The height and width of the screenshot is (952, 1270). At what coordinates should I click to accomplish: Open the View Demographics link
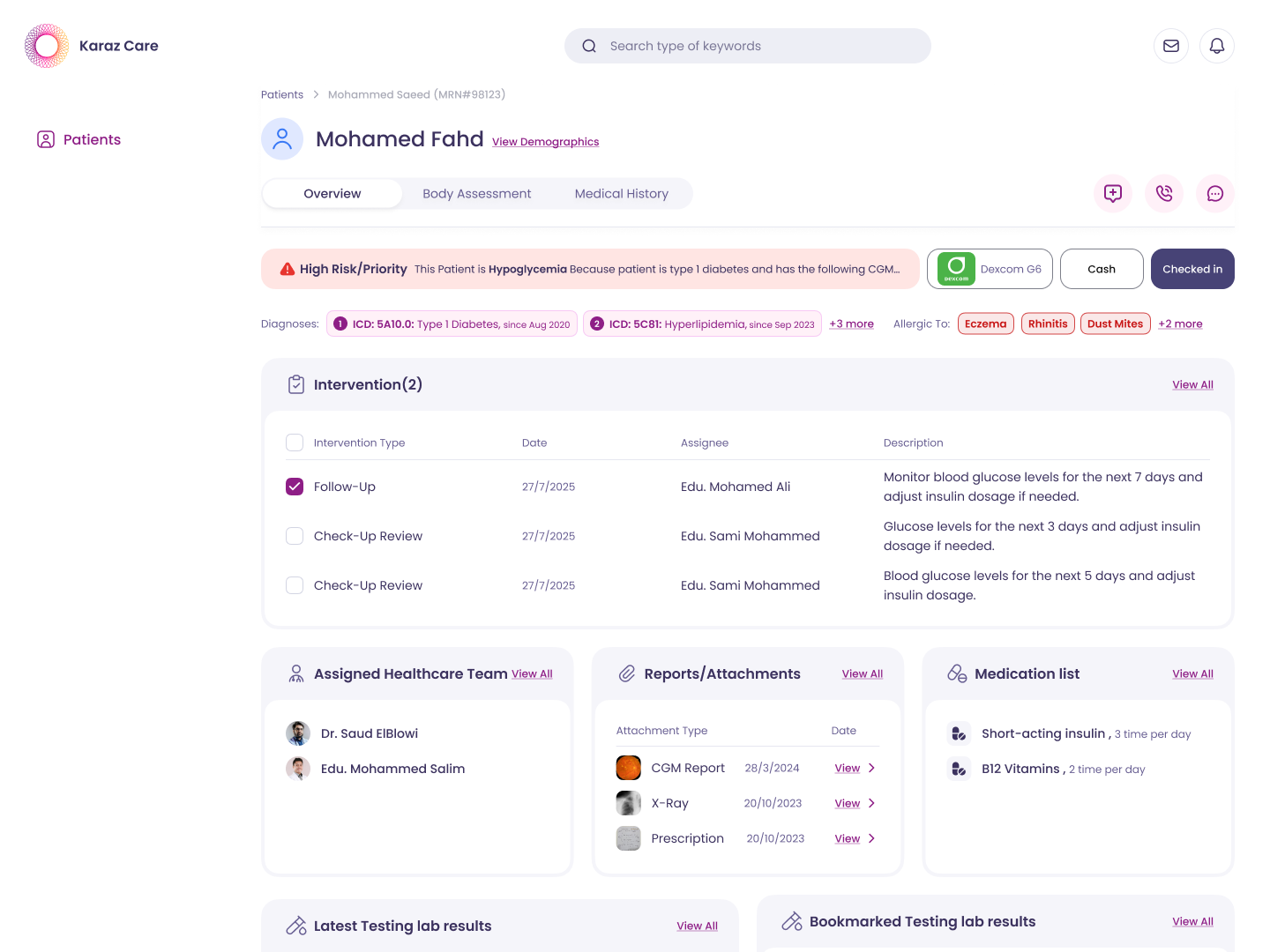tap(545, 142)
